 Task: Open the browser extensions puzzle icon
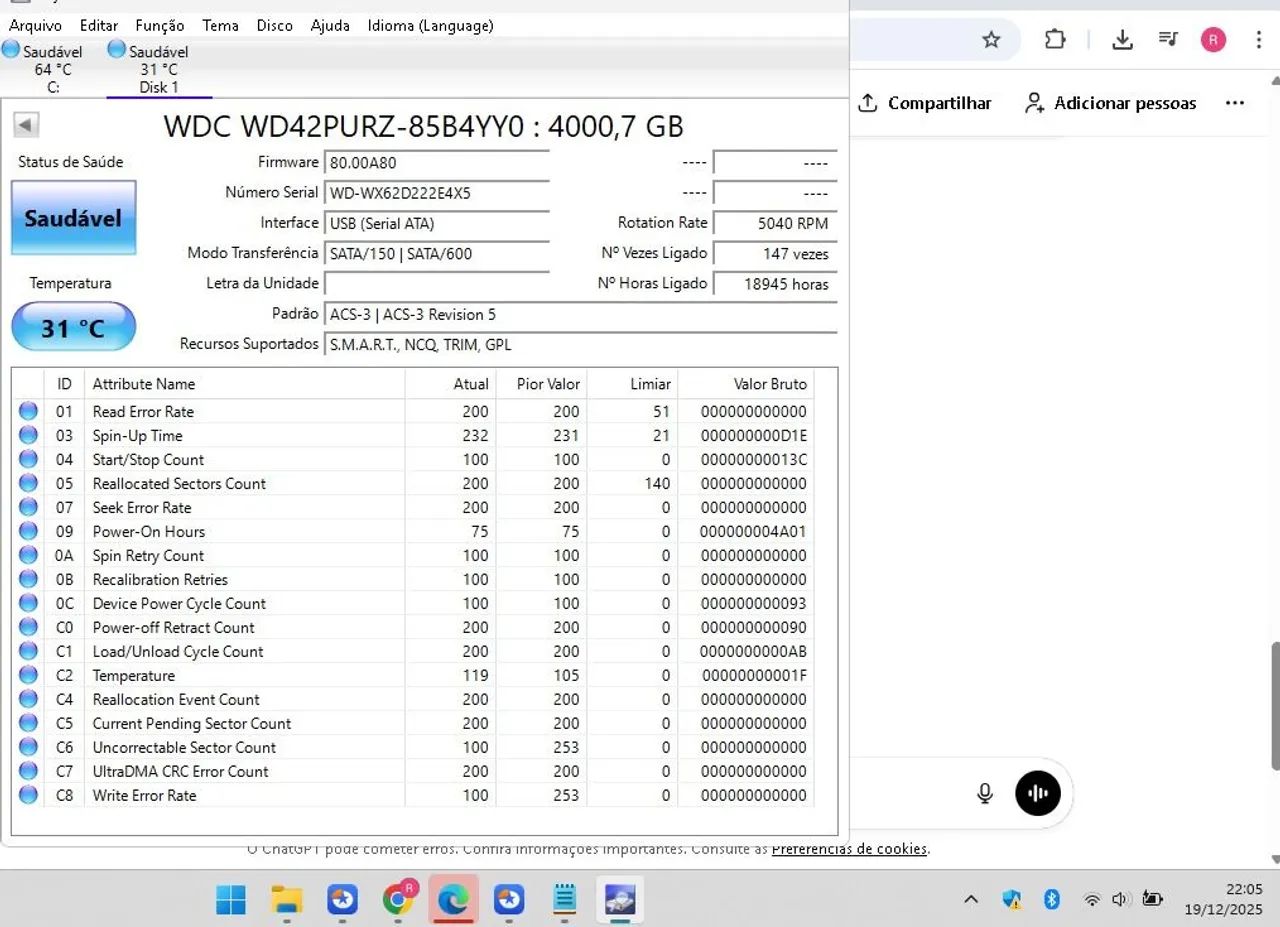tap(1055, 40)
